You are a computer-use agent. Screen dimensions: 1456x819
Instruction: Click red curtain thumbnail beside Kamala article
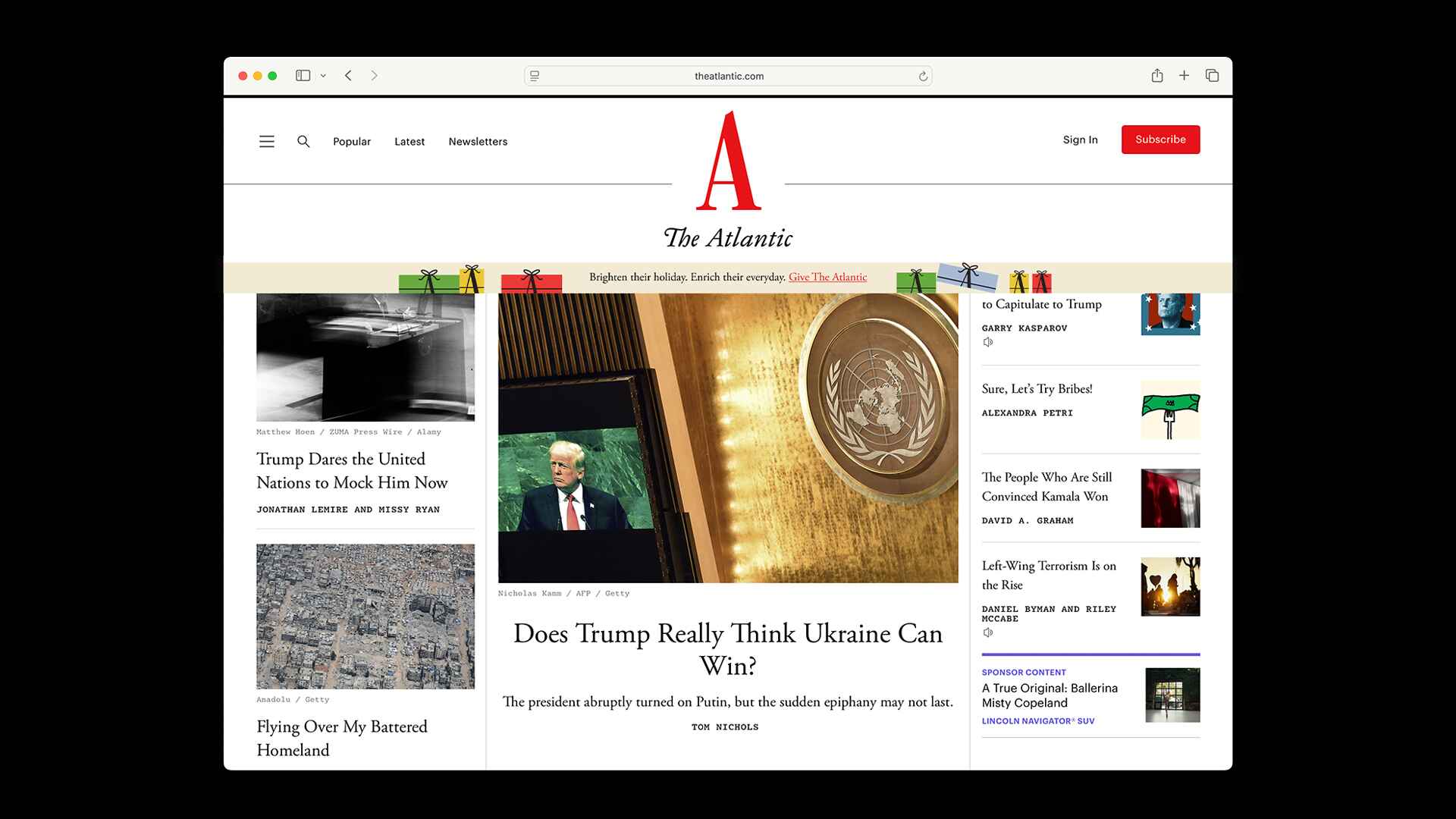1170,498
